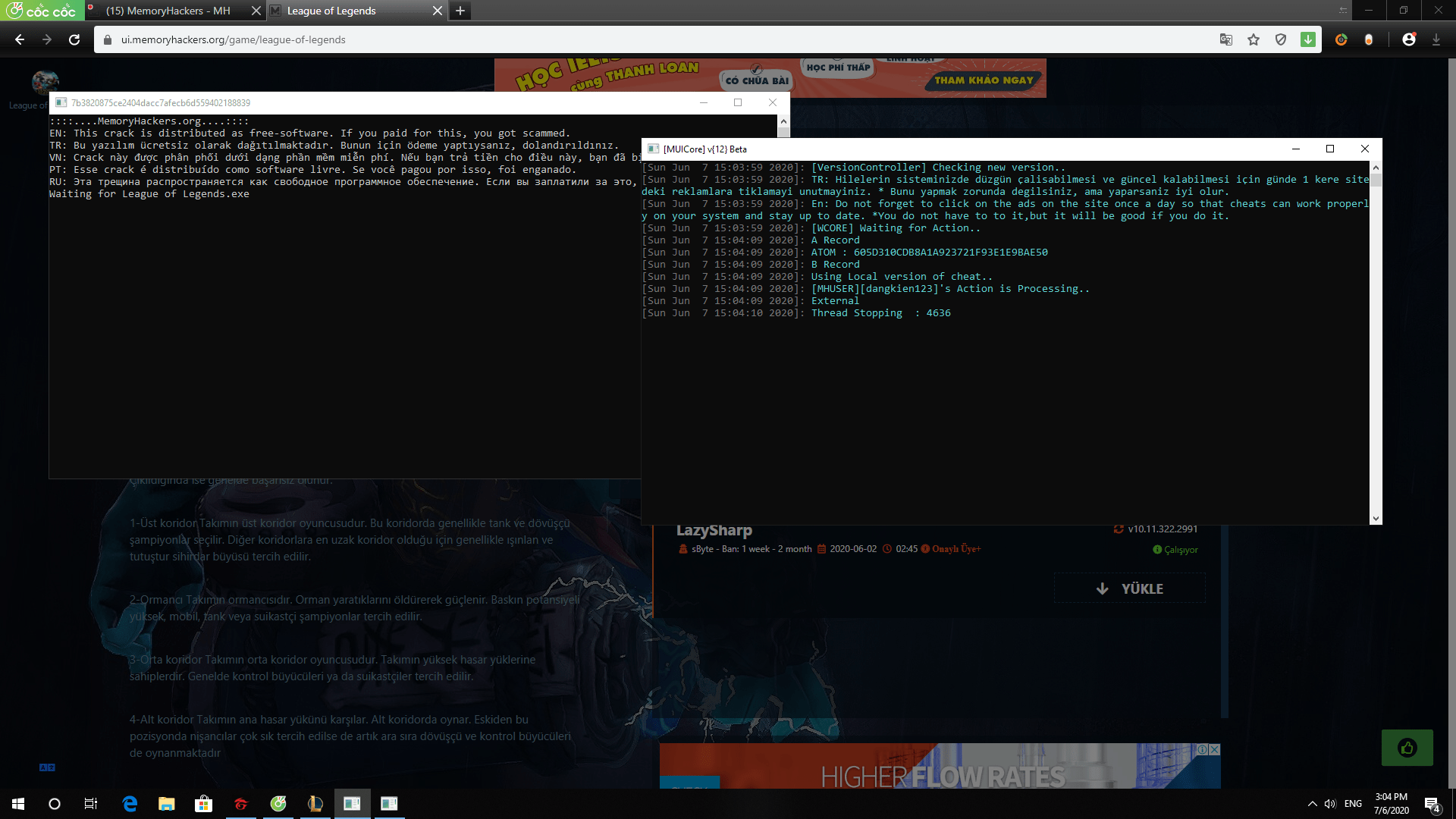Open the shield ad-block icon
Screen dimensions: 1456x819
pyautogui.click(x=1281, y=39)
